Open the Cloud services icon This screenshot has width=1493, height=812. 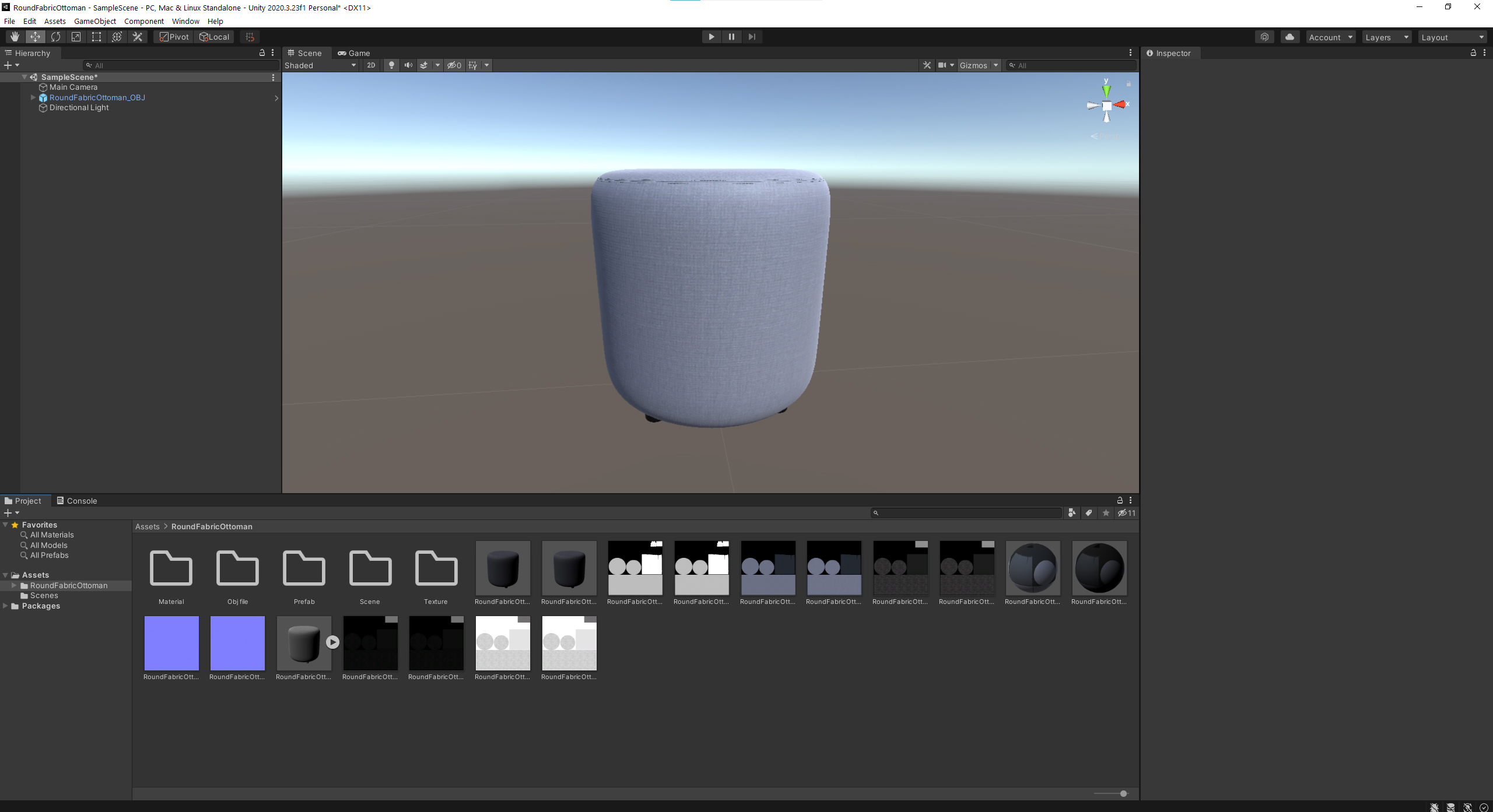tap(1289, 37)
